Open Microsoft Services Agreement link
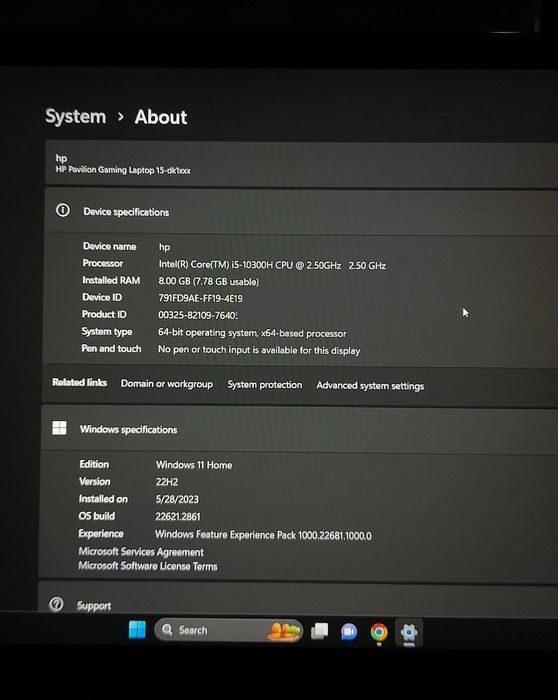 (141, 552)
